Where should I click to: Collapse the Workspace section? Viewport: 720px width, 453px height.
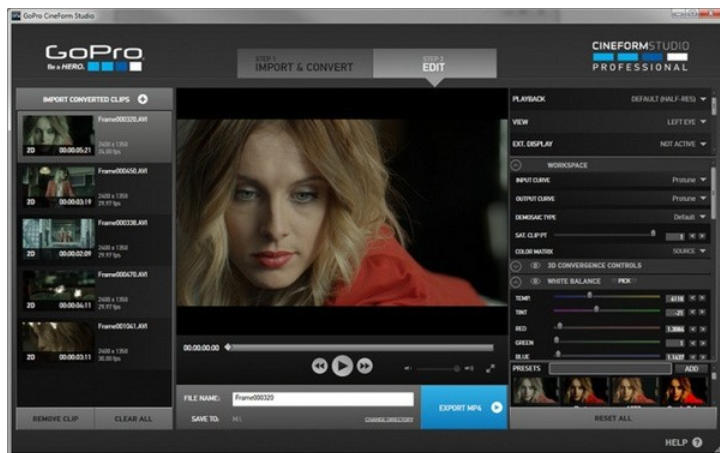coord(517,164)
